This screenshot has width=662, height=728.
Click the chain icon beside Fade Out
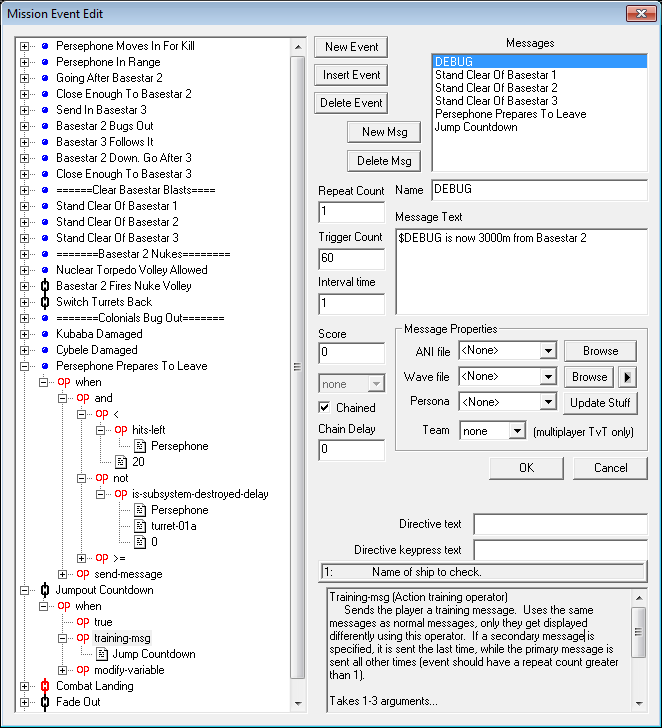45,702
